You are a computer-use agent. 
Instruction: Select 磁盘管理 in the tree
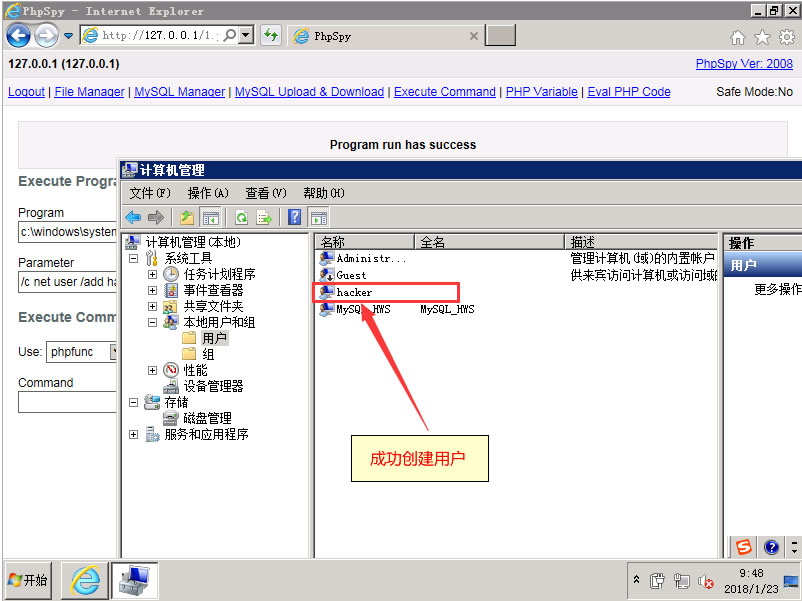[x=206, y=418]
